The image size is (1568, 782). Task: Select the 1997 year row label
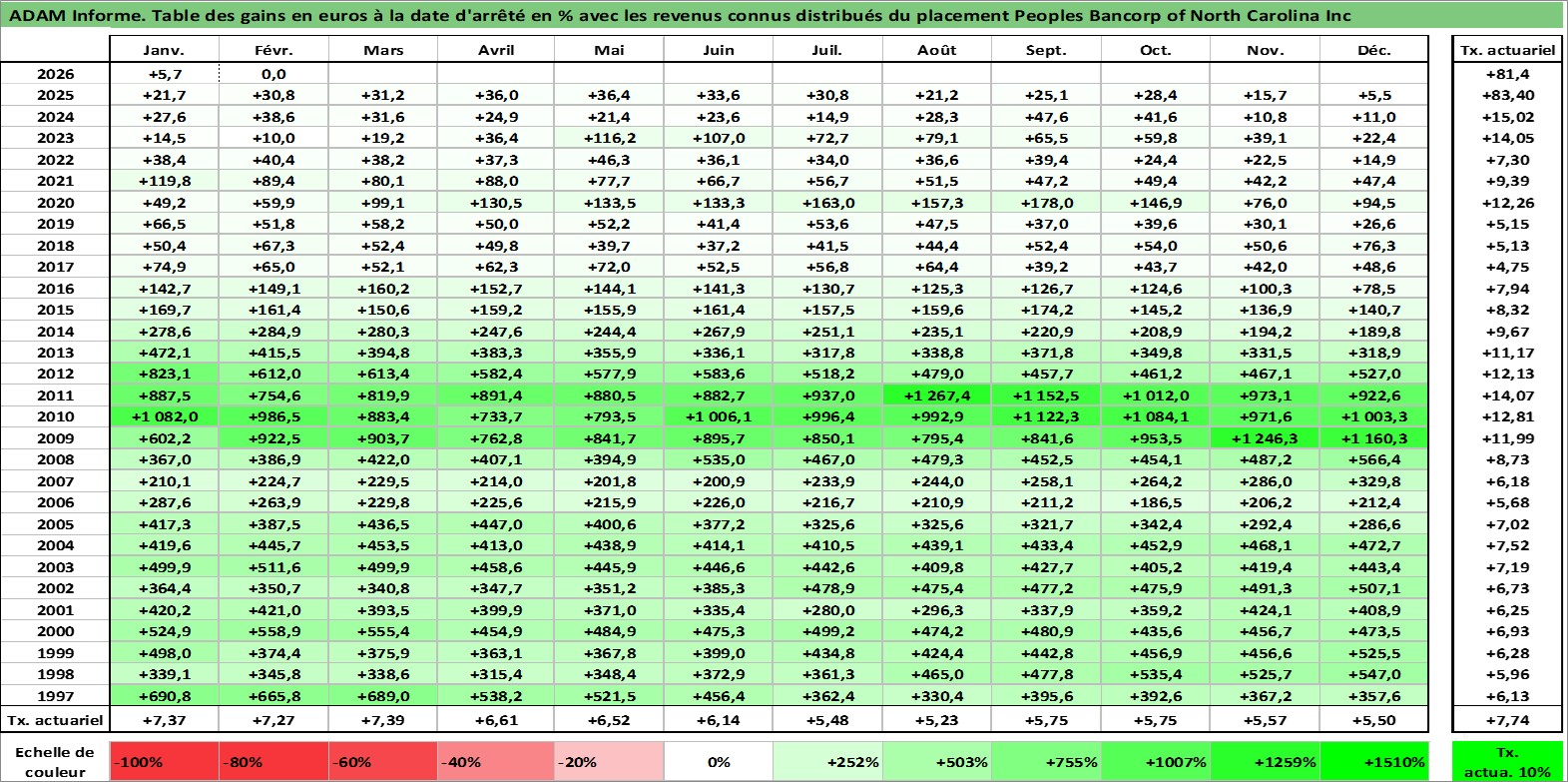[x=55, y=696]
